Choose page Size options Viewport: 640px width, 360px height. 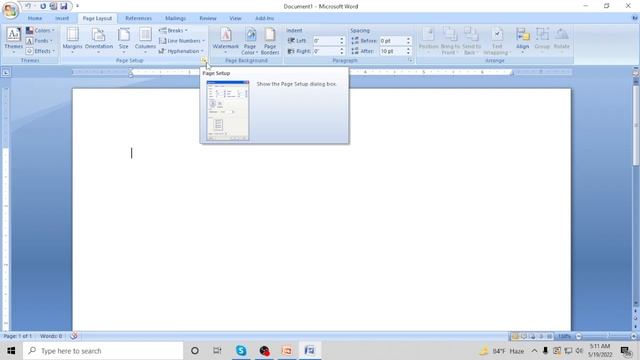point(124,41)
